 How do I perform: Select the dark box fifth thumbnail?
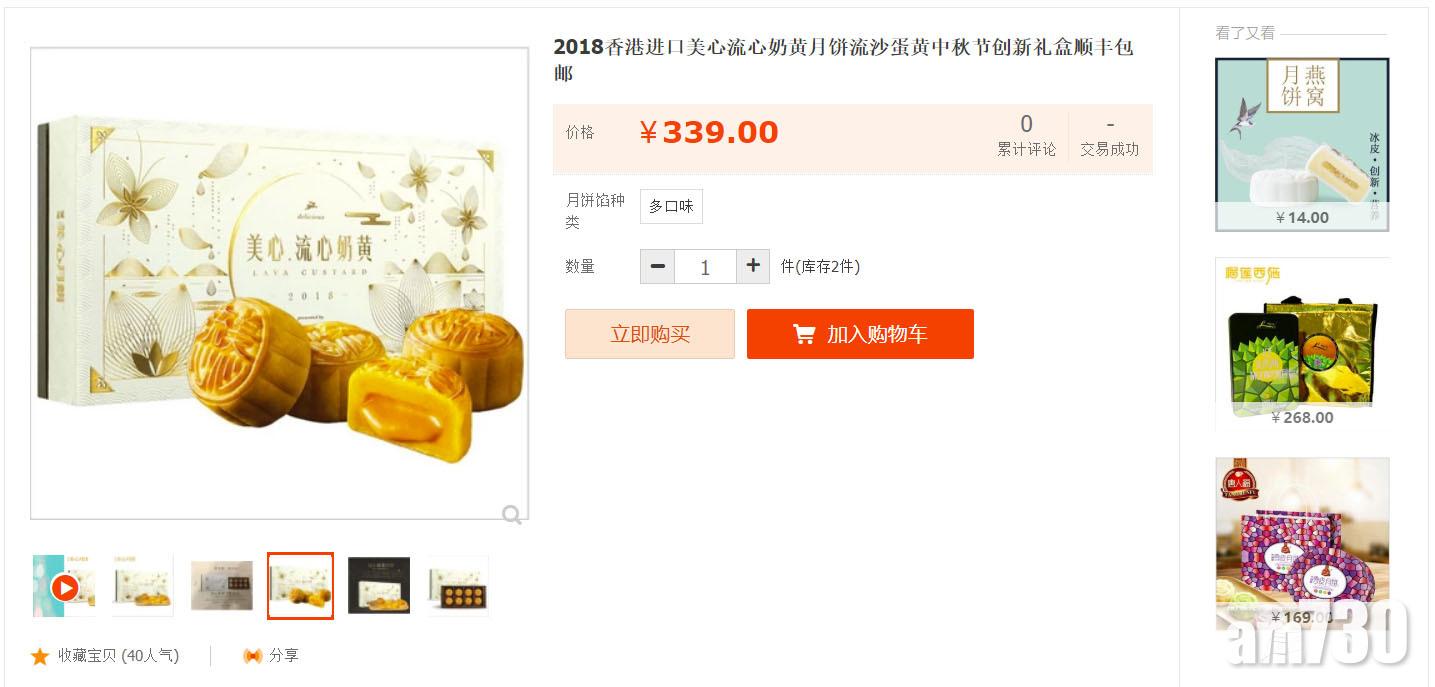tap(379, 586)
